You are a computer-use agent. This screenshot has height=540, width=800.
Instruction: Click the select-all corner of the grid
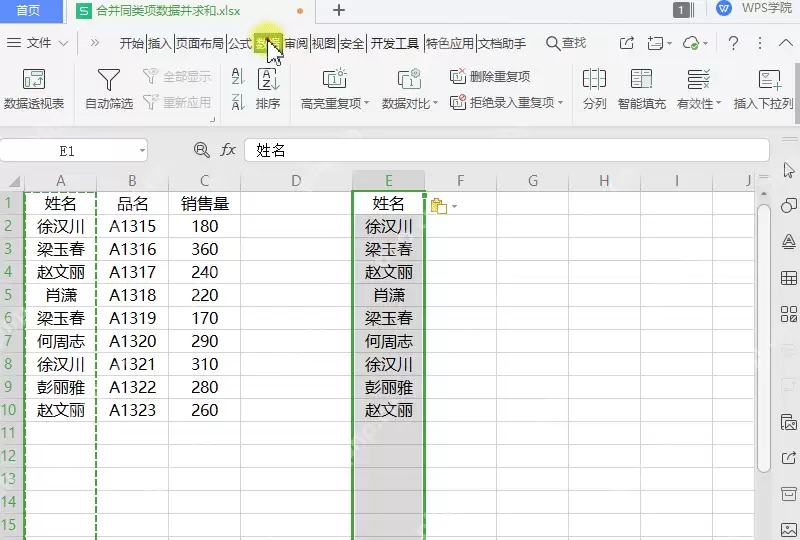pyautogui.click(x=12, y=181)
